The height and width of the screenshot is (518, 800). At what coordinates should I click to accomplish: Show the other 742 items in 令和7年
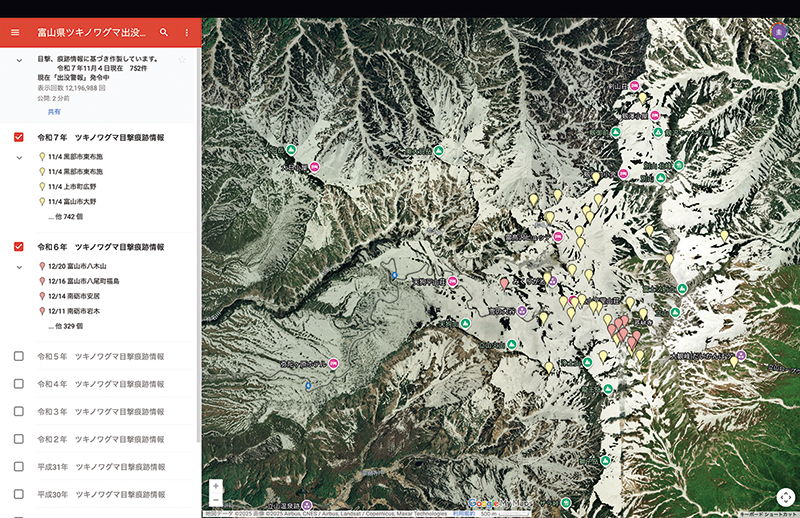point(66,216)
